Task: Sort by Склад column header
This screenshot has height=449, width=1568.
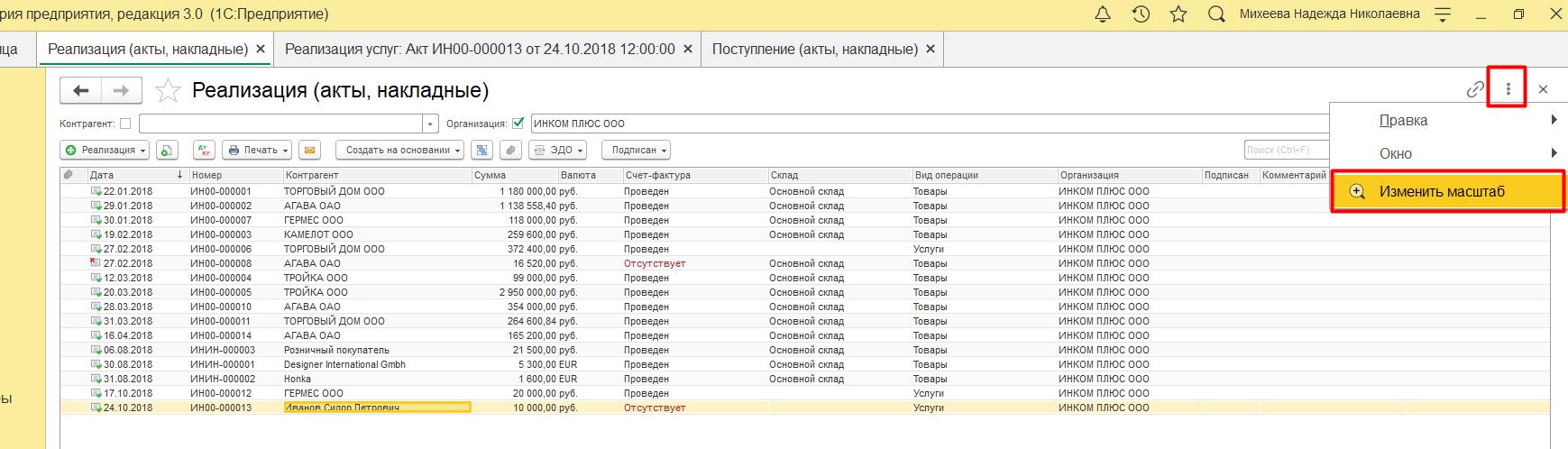Action: [839, 175]
